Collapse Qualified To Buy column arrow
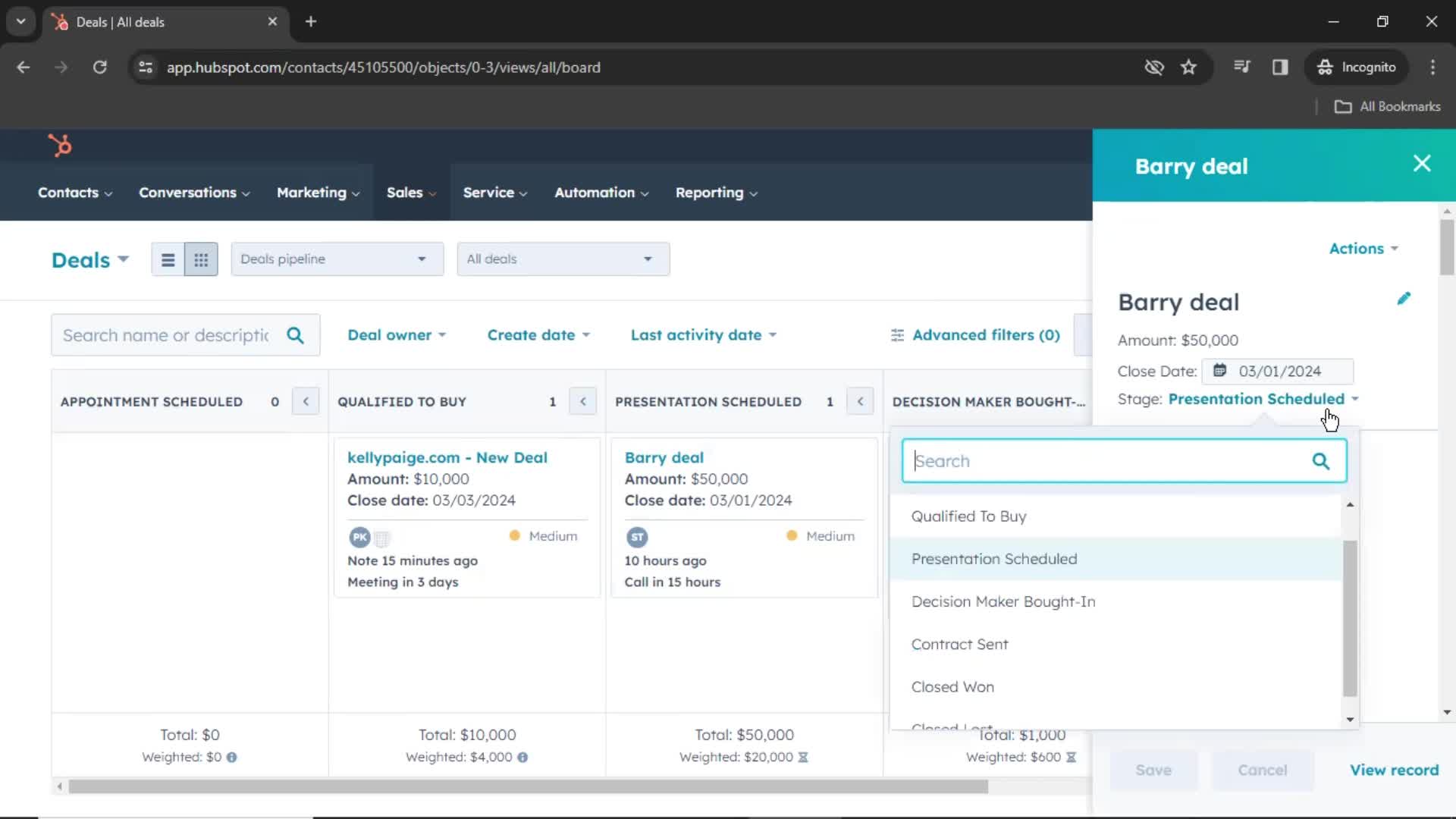 [x=583, y=401]
